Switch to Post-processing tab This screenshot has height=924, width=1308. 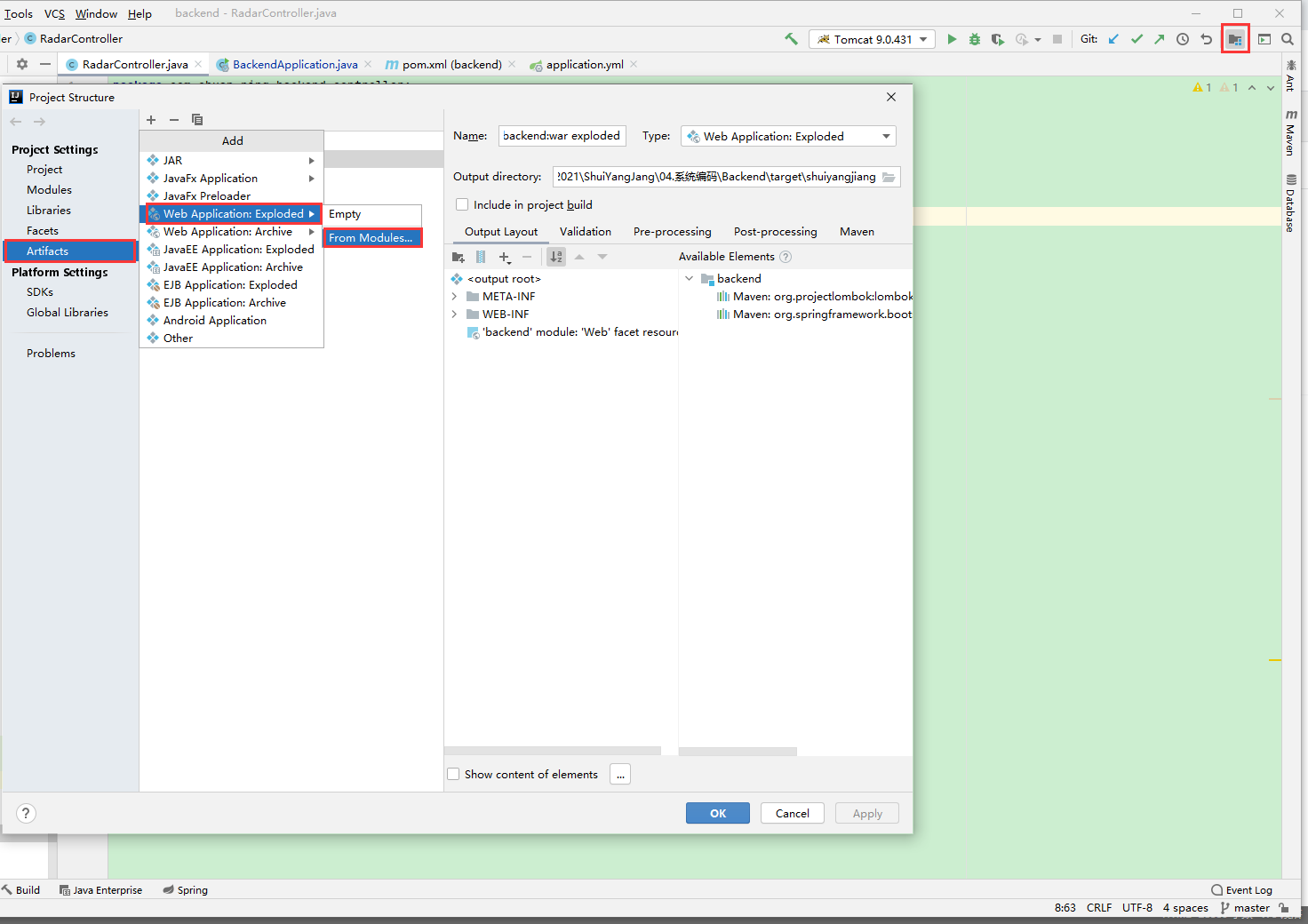tap(776, 232)
